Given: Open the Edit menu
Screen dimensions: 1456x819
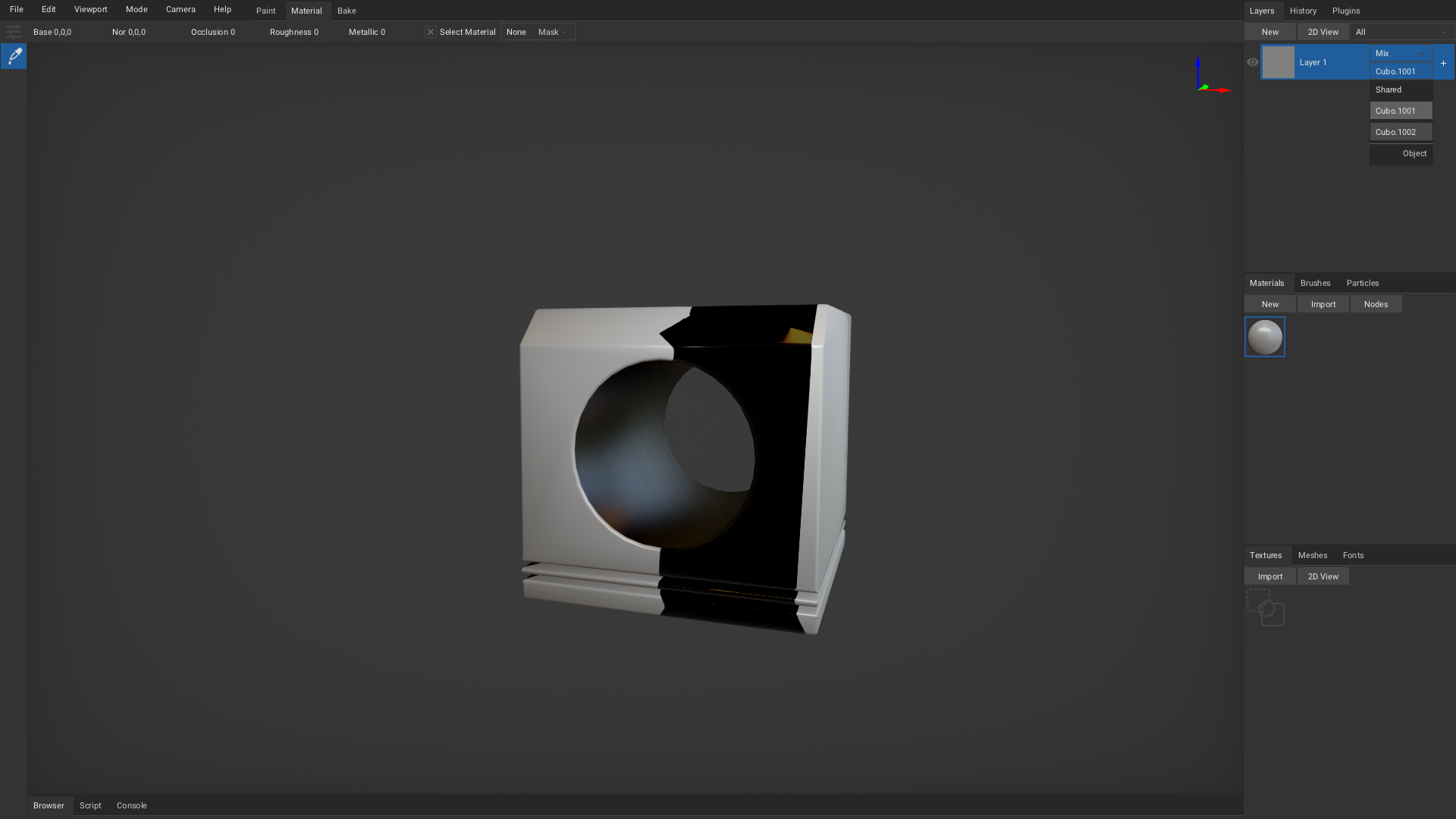Looking at the screenshot, I should coord(49,10).
